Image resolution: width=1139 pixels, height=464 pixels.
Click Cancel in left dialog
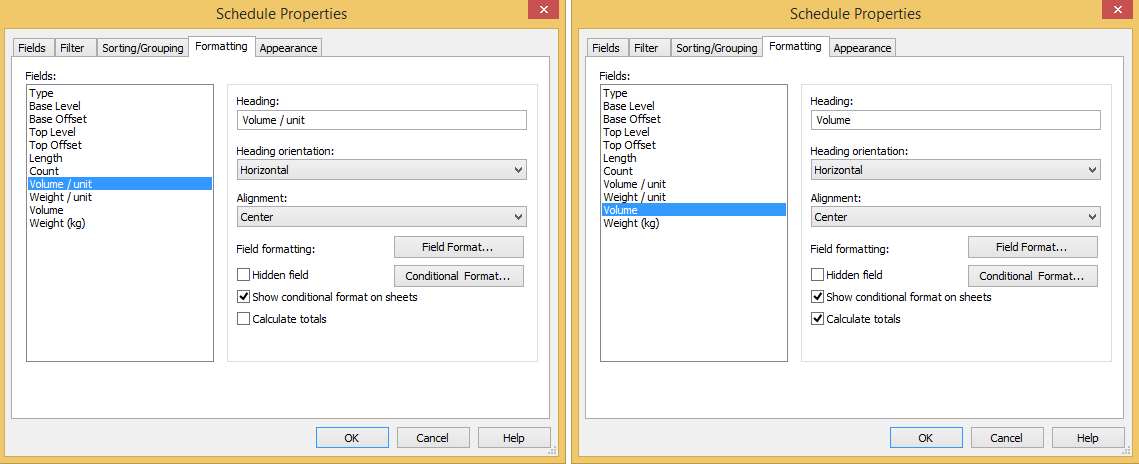[433, 438]
